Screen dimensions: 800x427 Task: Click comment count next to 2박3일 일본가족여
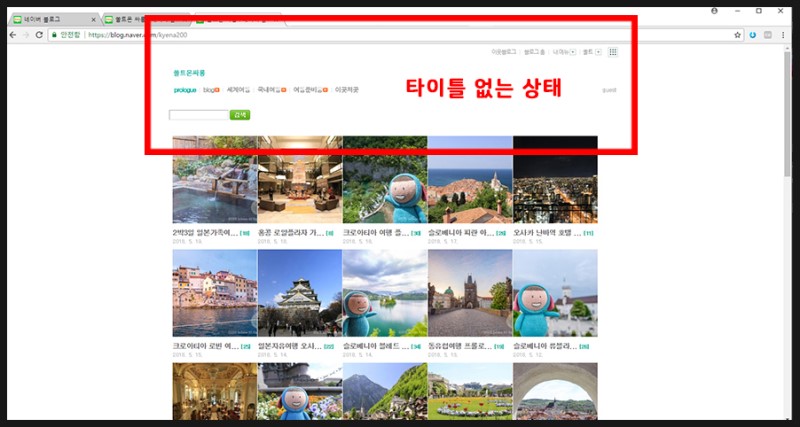point(245,233)
